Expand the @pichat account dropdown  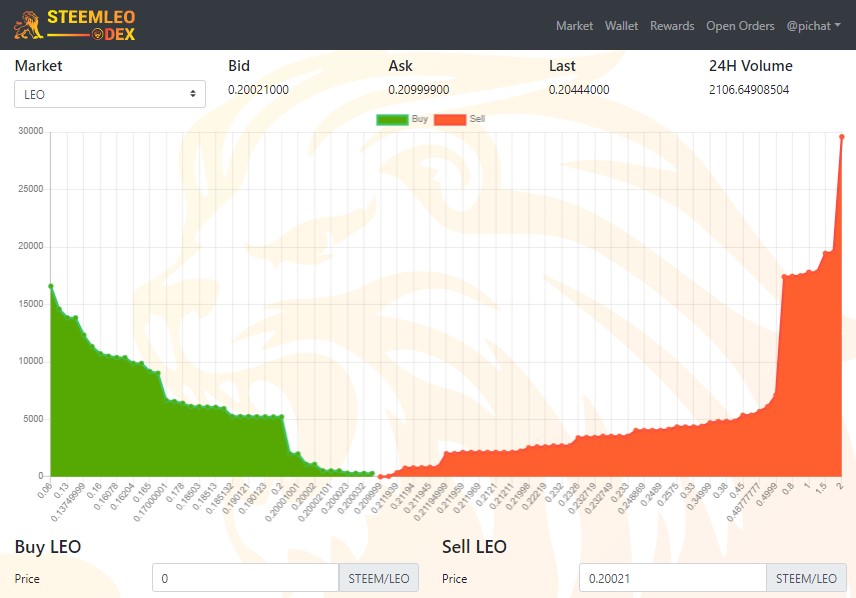(x=813, y=26)
